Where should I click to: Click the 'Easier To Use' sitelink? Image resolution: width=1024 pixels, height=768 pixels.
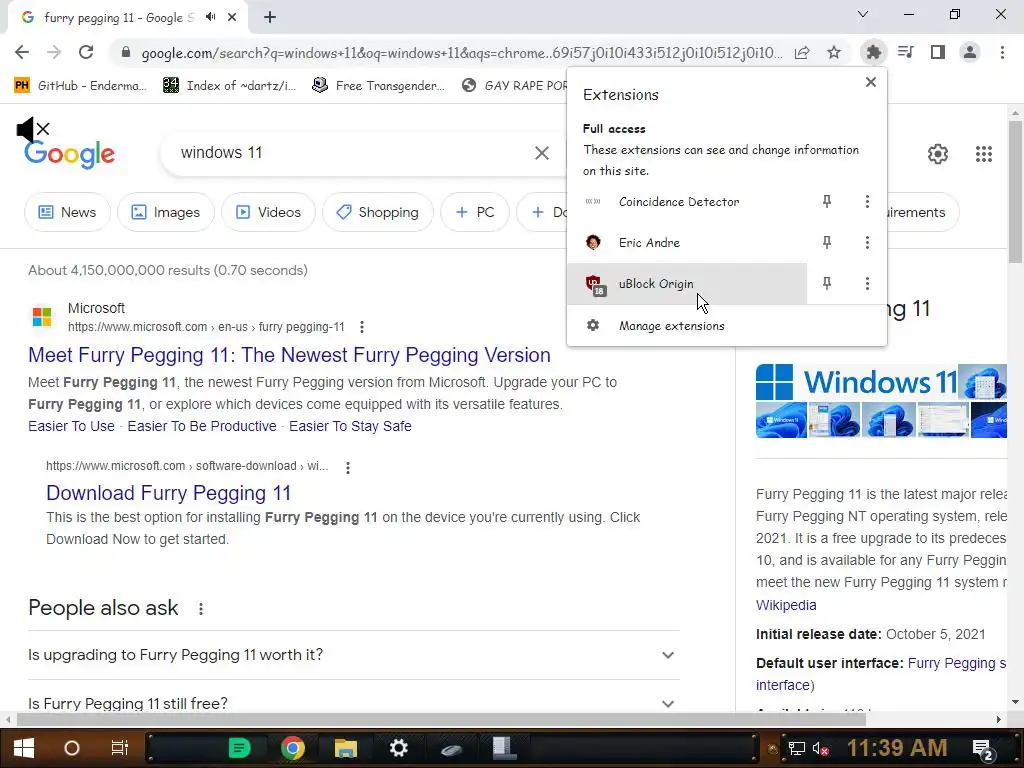[x=71, y=426]
